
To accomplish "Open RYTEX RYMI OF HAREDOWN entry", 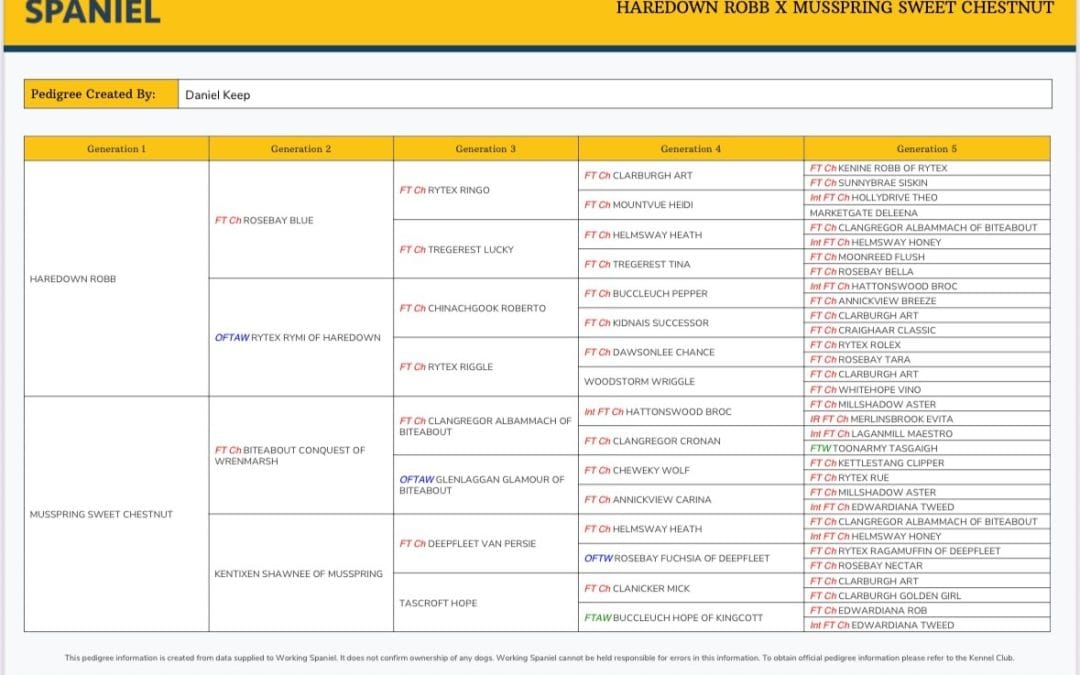I will 298,338.
